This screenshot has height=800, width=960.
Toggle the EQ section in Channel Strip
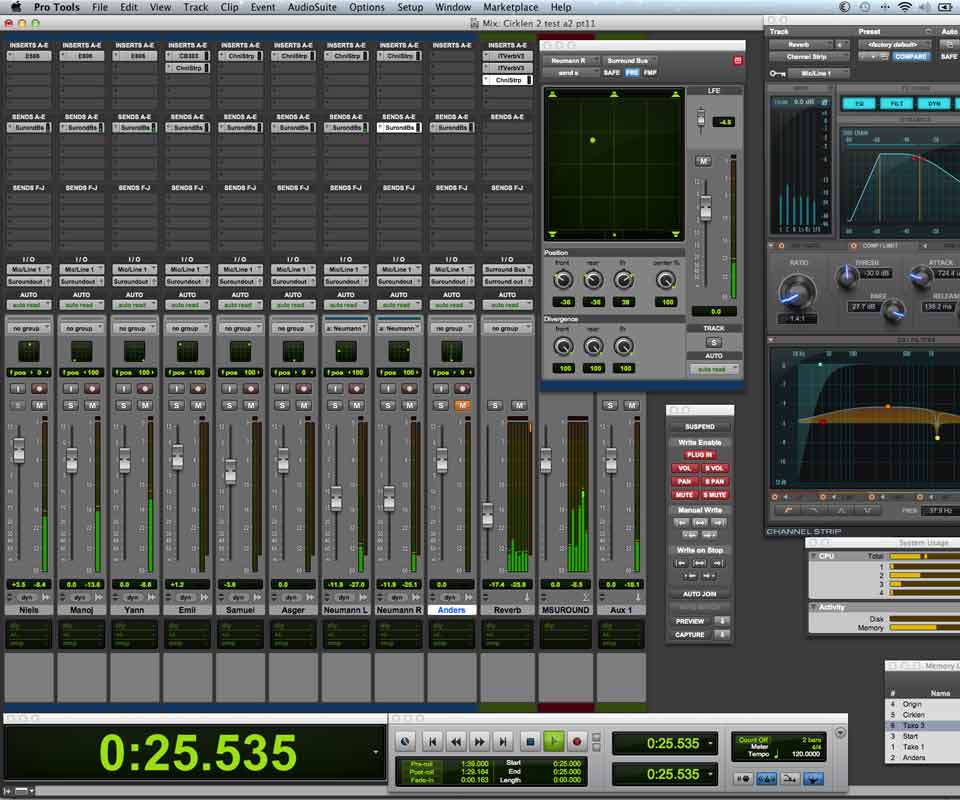[860, 103]
